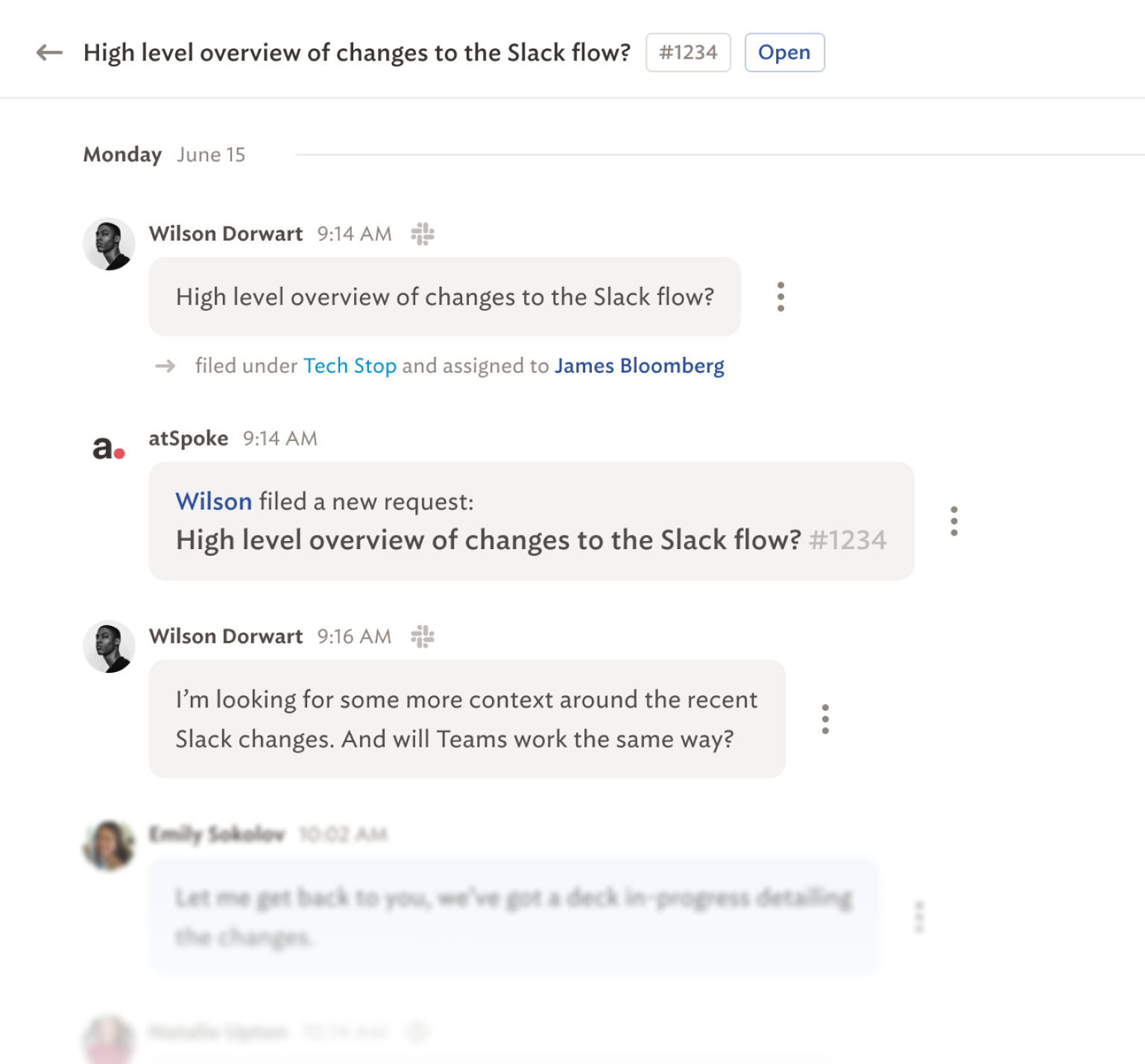This screenshot has height=1064, width=1145.
Task: Open options menu for atSpoke message
Action: pyautogui.click(x=954, y=521)
